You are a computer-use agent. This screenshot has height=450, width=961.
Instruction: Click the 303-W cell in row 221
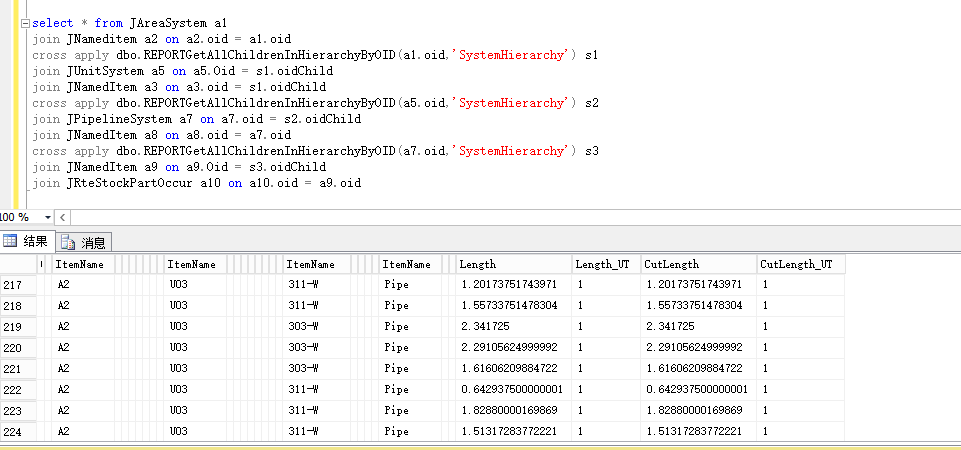tap(317, 368)
